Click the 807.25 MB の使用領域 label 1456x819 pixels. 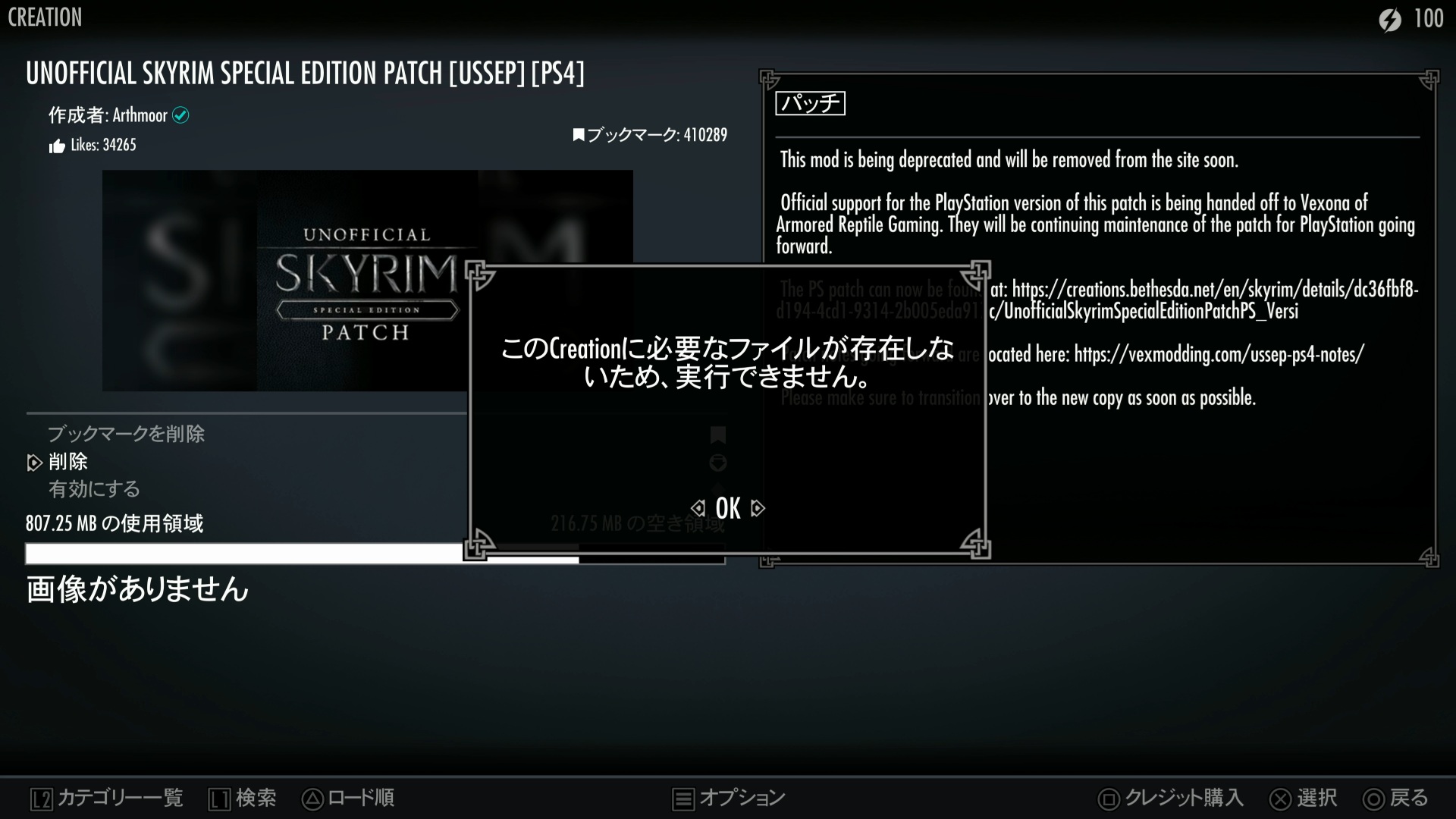coord(115,523)
